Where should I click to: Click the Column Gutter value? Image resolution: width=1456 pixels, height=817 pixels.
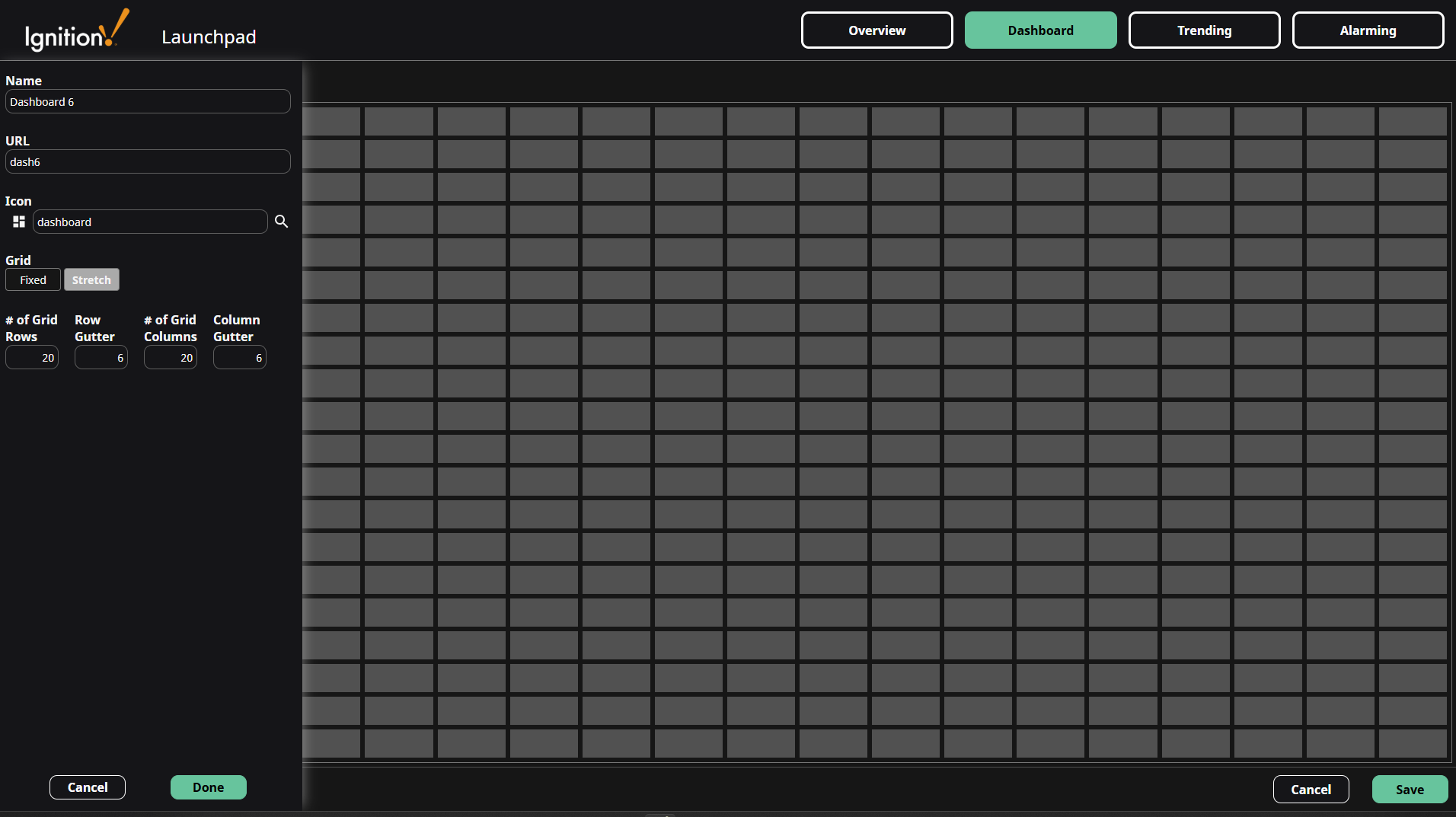click(x=239, y=357)
